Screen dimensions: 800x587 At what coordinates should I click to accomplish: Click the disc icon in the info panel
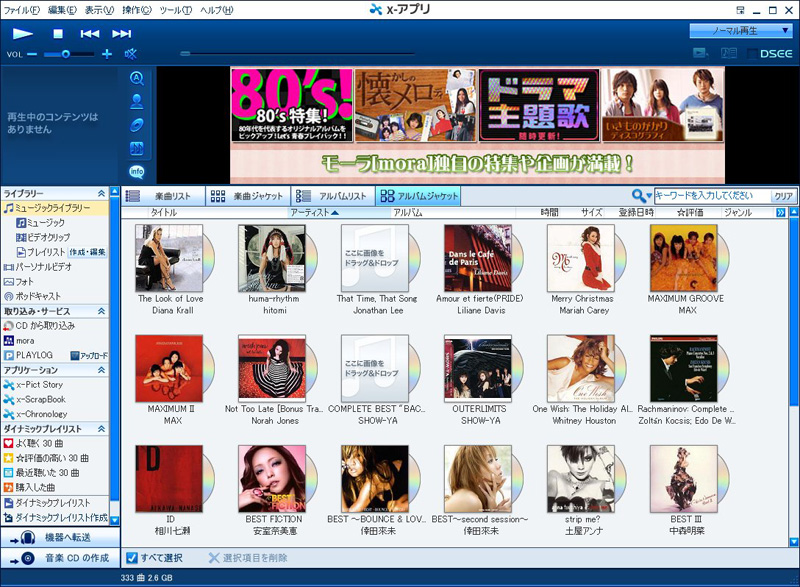(x=136, y=125)
